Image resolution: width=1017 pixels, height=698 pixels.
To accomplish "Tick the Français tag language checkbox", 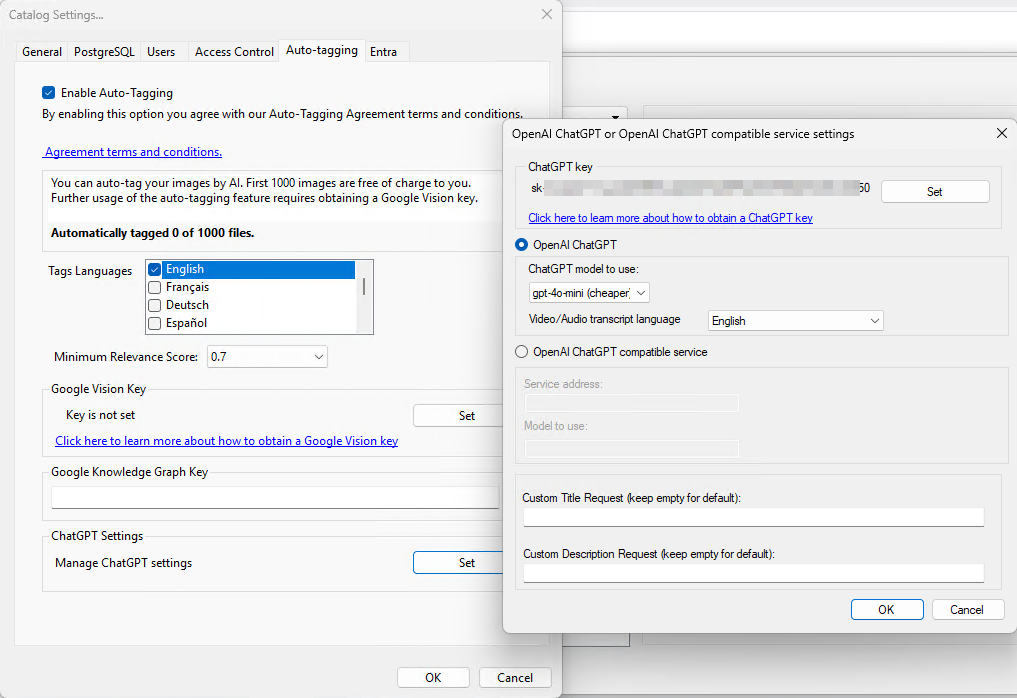I will pyautogui.click(x=155, y=287).
